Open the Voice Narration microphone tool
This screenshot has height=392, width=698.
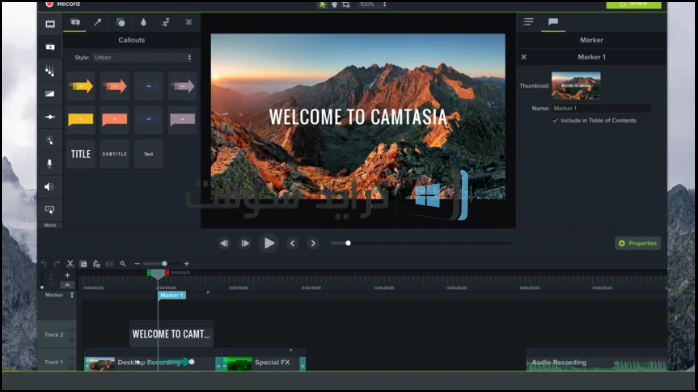[50, 163]
